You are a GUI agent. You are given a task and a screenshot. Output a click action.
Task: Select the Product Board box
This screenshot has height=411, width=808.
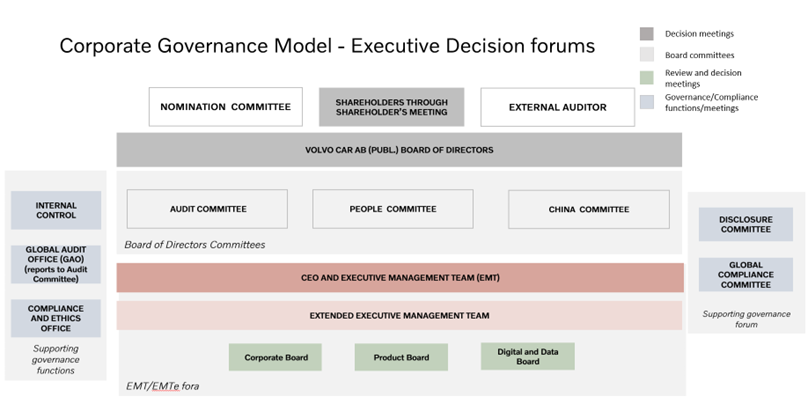401,357
